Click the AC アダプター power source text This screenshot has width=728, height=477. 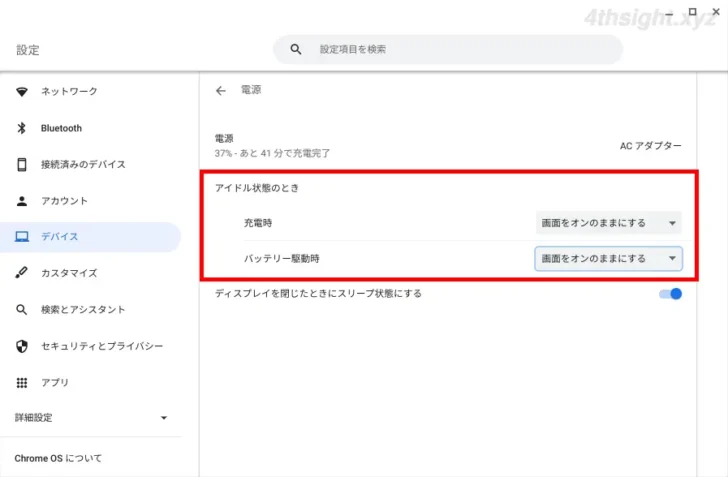pyautogui.click(x=650, y=146)
